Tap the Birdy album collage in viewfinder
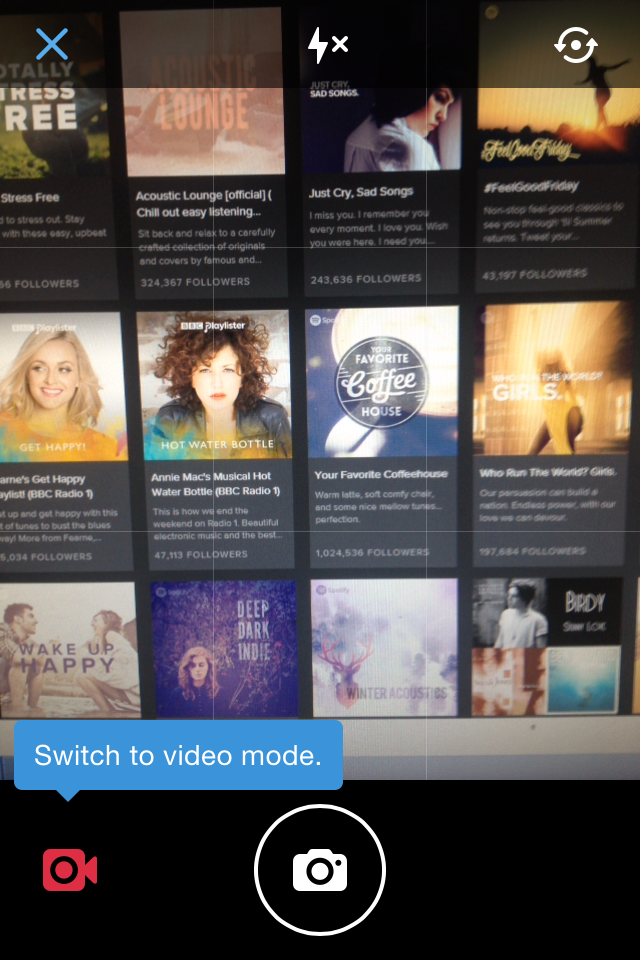Screen dimensions: 640x960 (x=546, y=646)
